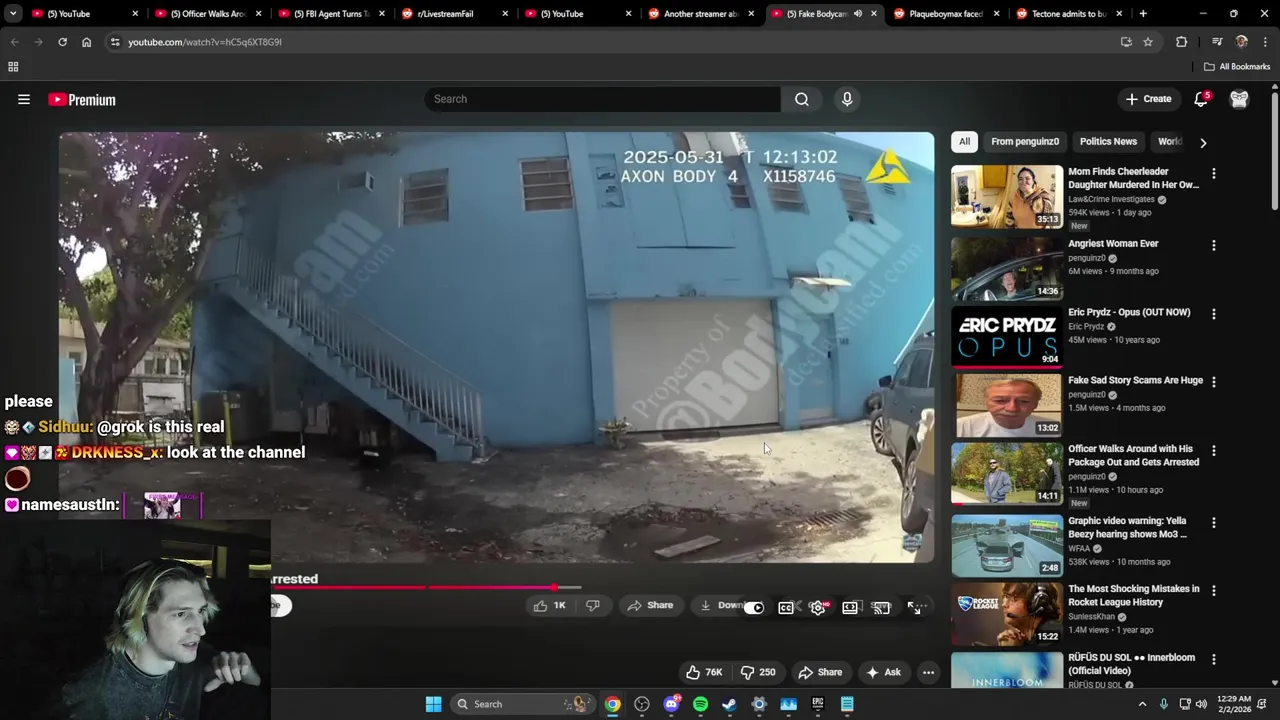Open Discord from the taskbar
This screenshot has height=720, width=1280.
coord(671,704)
